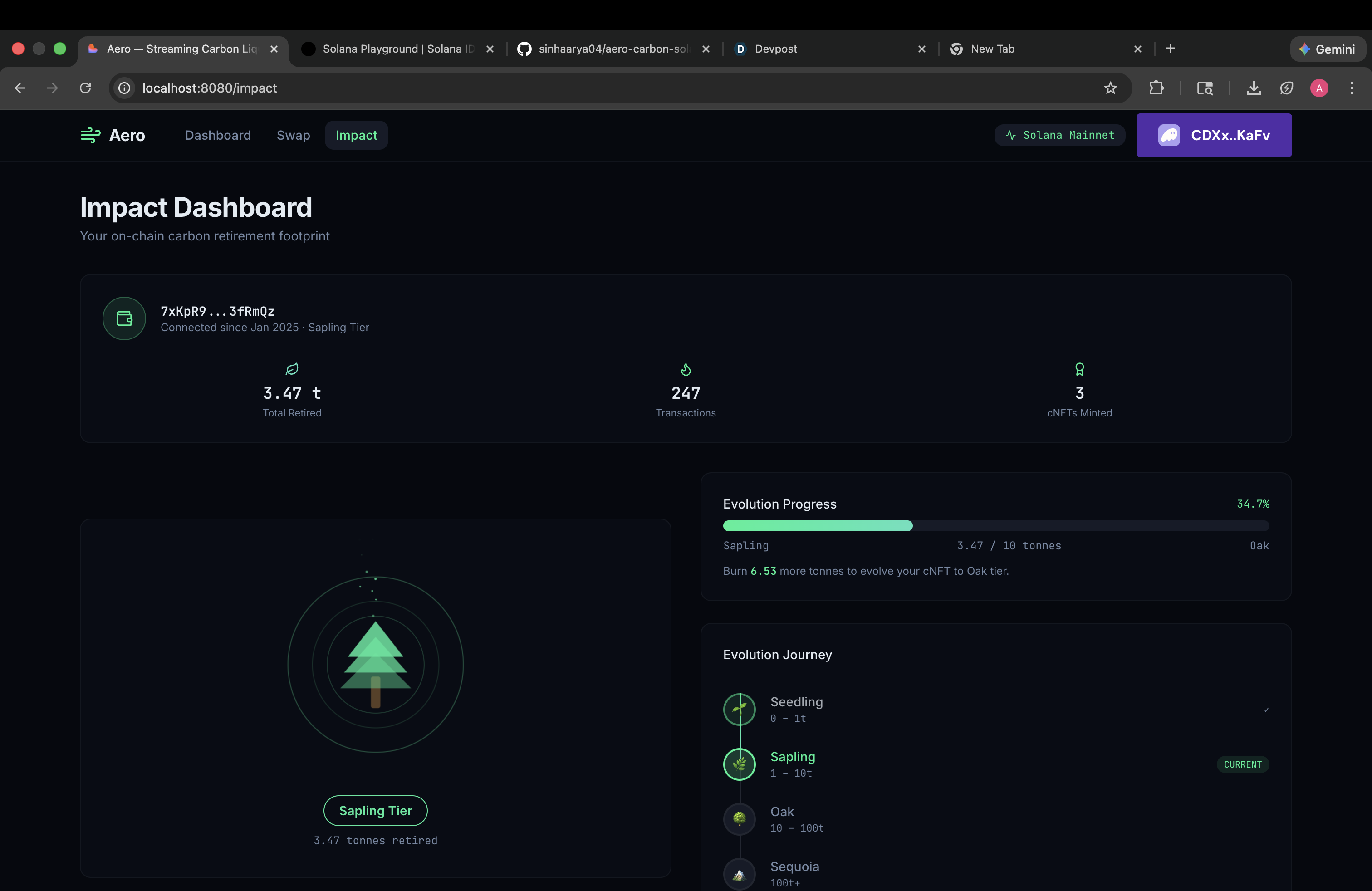
Task: Click the Evolution Progress bar
Action: (x=995, y=526)
